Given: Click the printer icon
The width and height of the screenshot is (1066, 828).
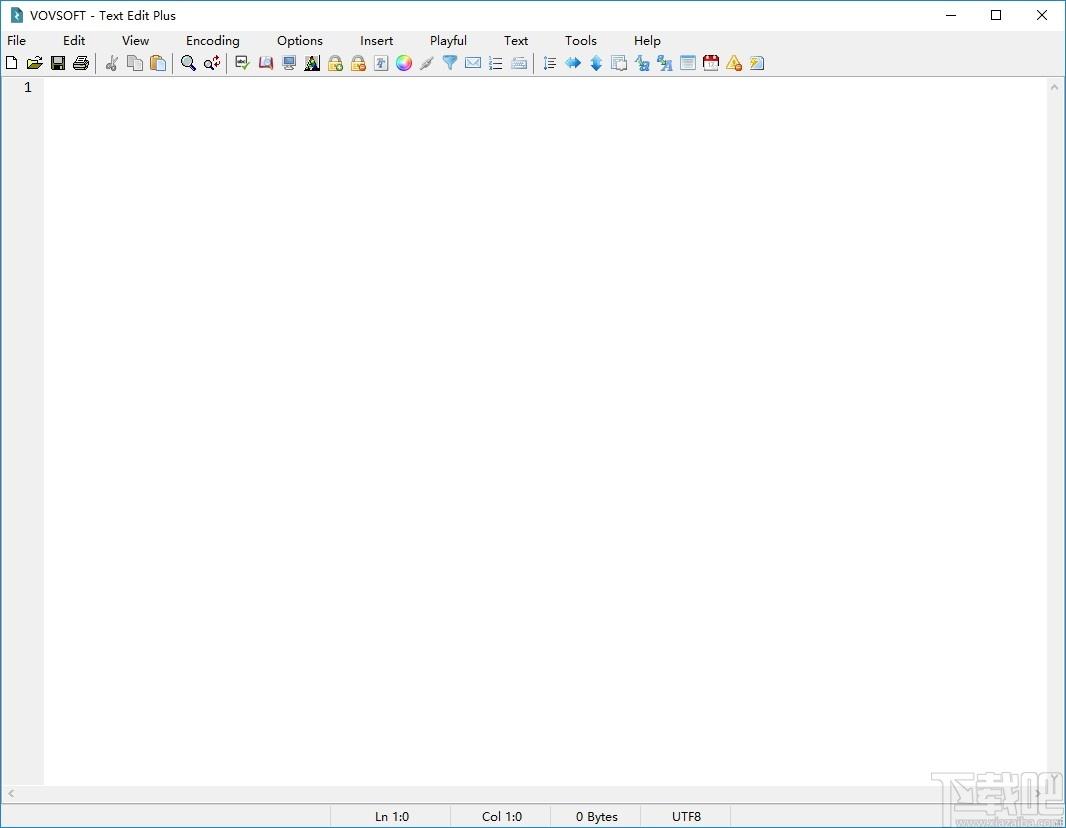Looking at the screenshot, I should (81, 63).
